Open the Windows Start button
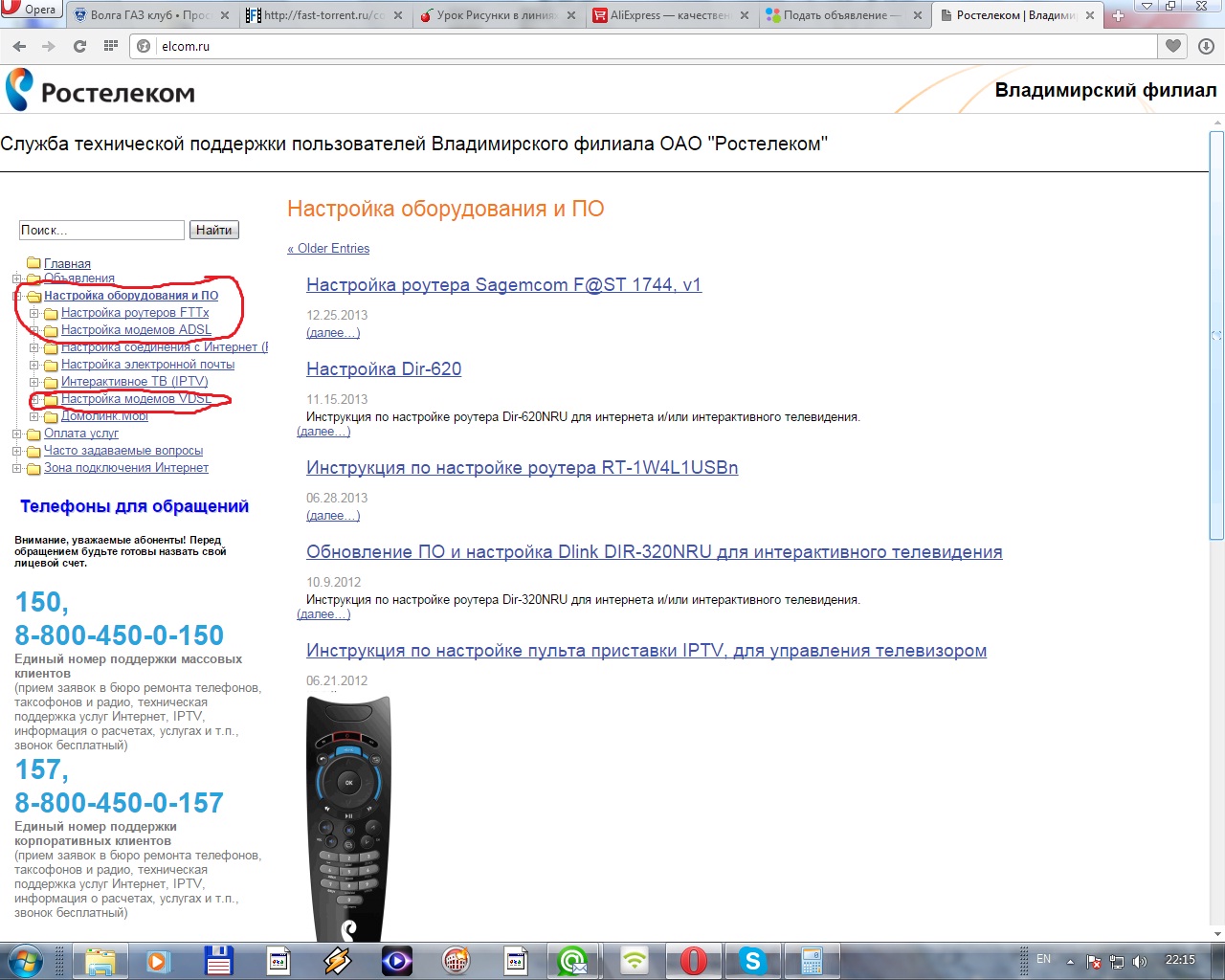Viewport: 1225px width, 980px height. click(x=26, y=961)
